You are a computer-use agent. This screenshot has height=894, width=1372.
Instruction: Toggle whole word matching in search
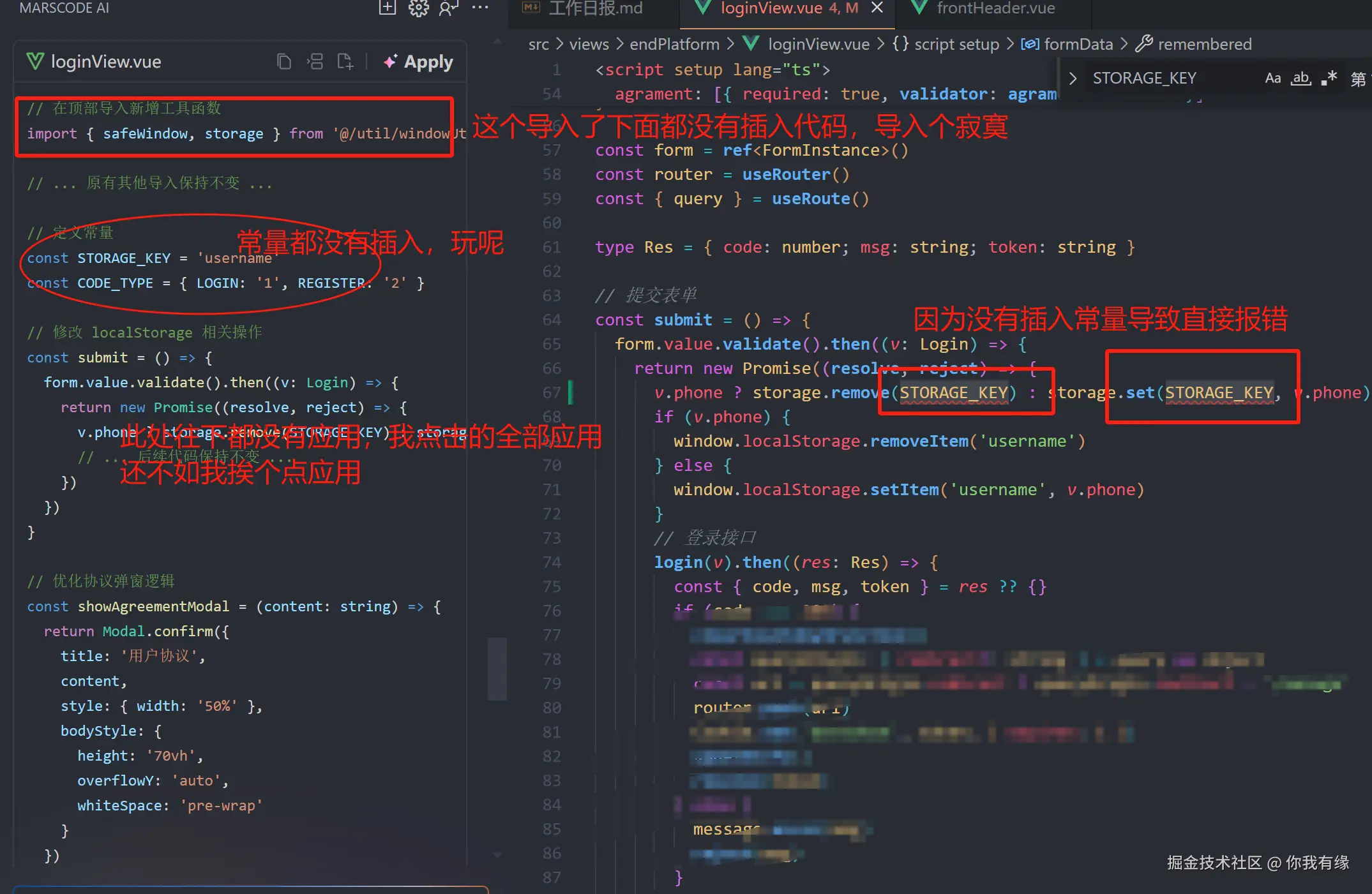click(x=1301, y=78)
